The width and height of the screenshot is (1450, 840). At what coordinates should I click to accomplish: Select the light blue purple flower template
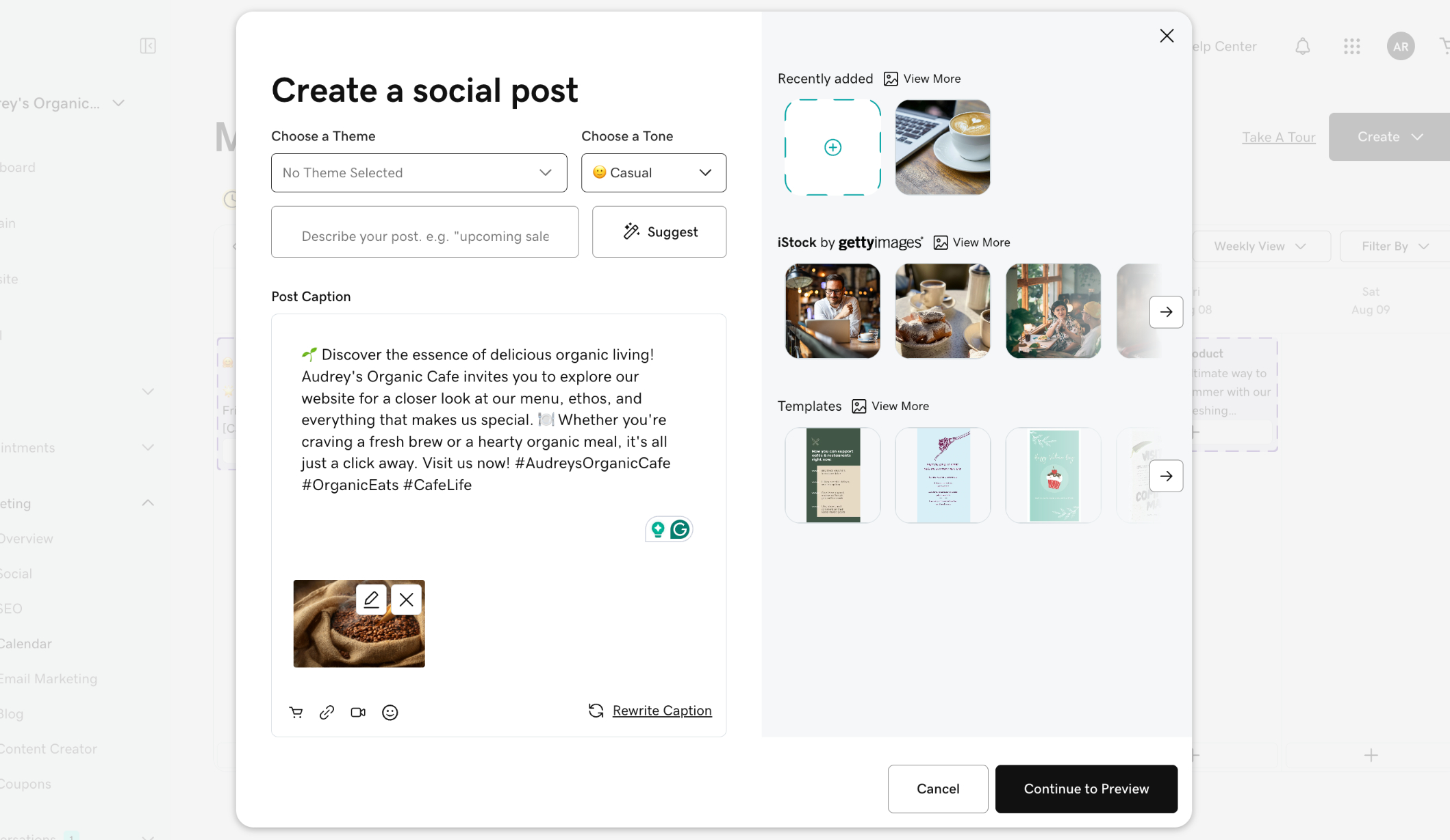coord(943,475)
